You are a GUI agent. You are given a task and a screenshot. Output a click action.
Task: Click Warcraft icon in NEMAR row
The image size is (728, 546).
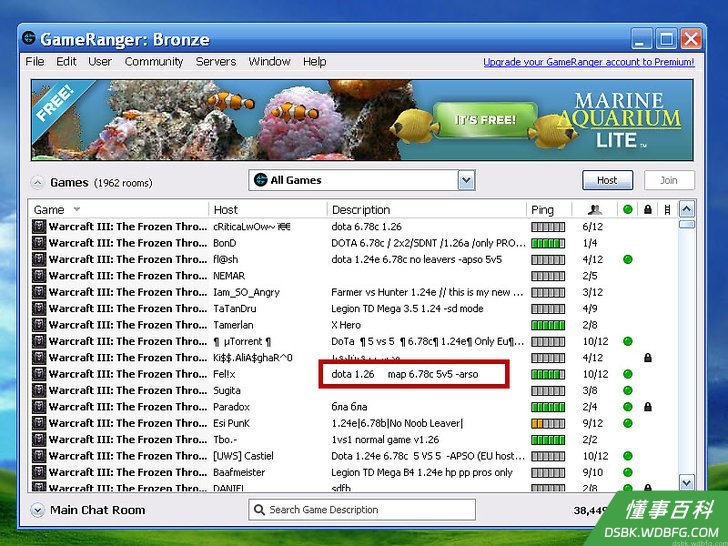click(39, 276)
